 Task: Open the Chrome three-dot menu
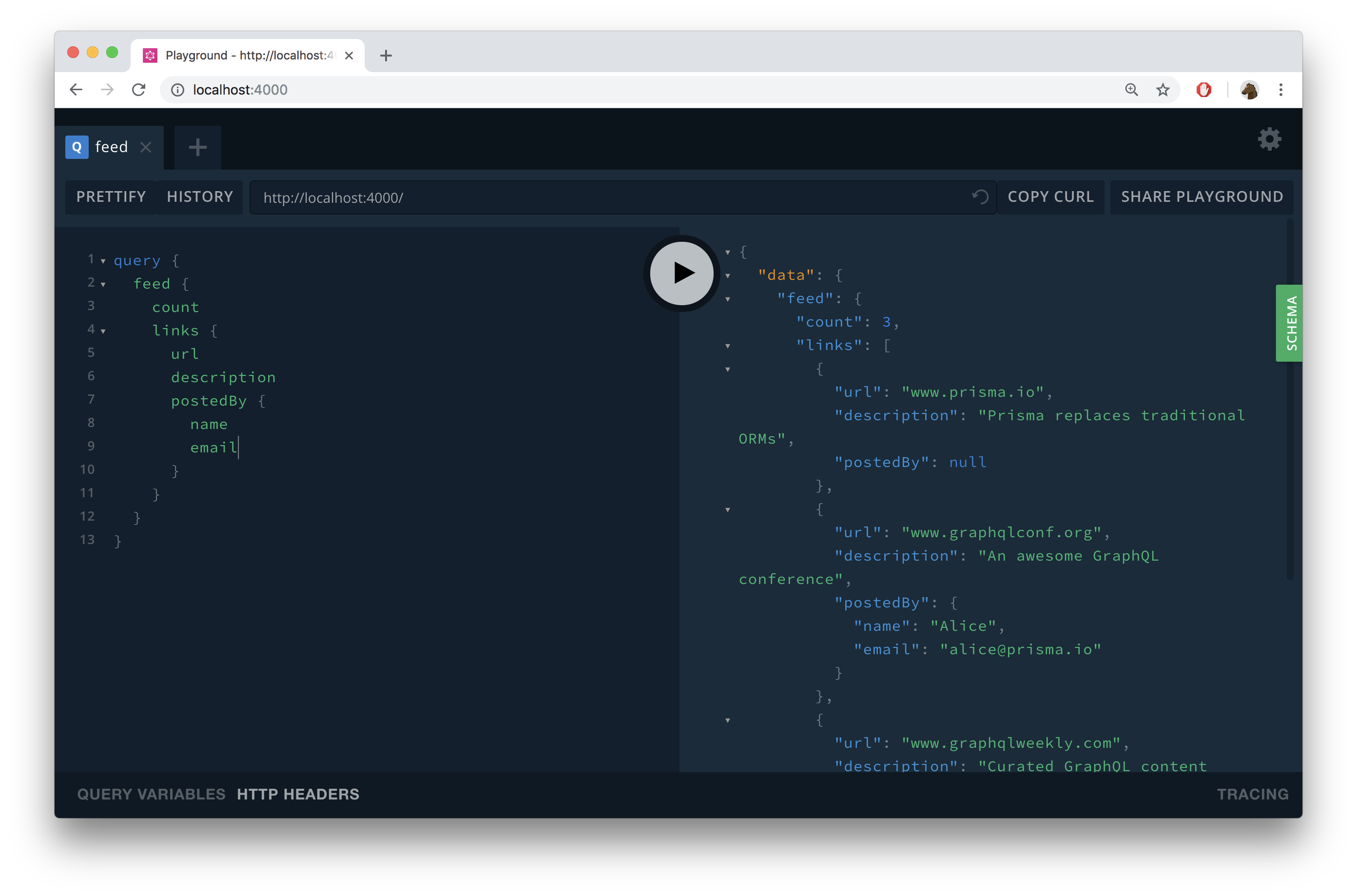click(x=1280, y=90)
